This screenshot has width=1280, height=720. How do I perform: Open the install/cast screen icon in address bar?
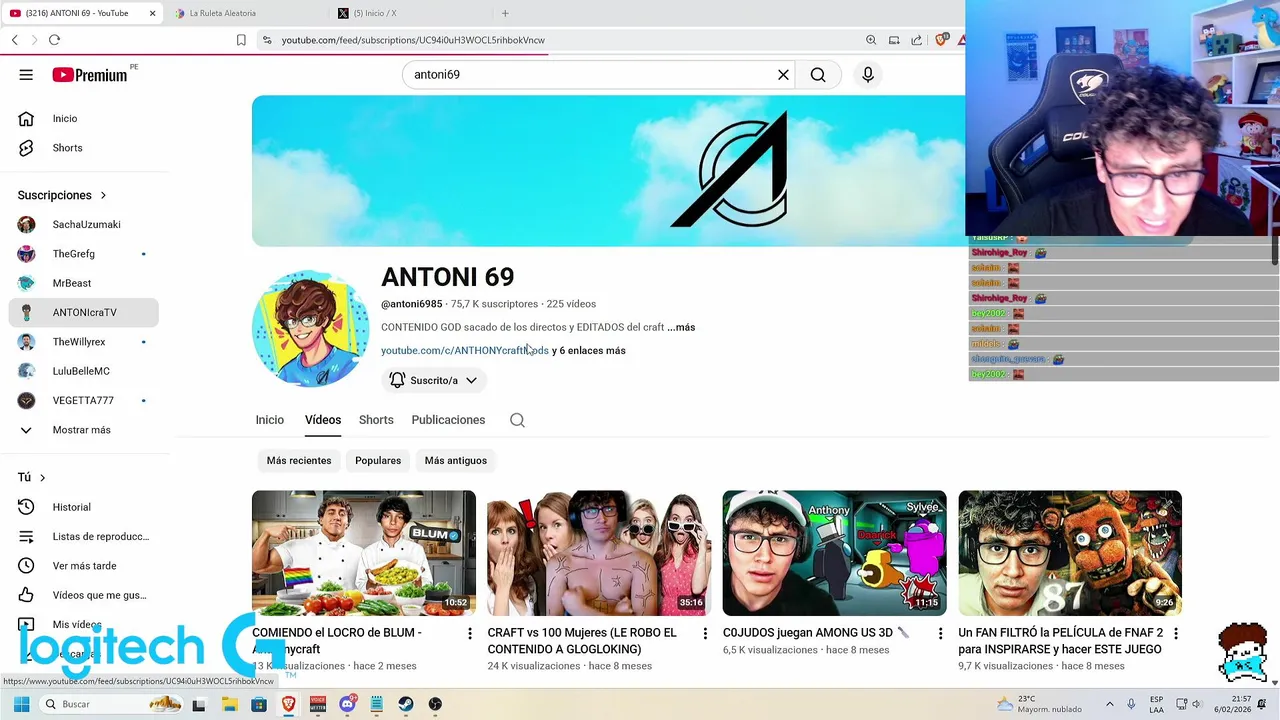pos(893,40)
